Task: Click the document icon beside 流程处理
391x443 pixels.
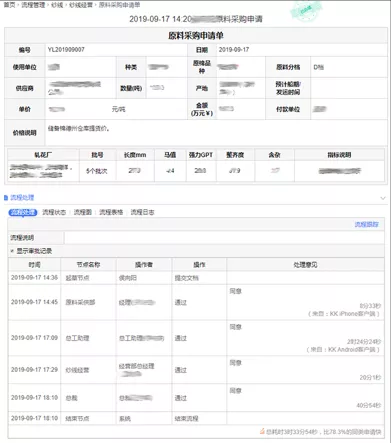Action: (6, 198)
